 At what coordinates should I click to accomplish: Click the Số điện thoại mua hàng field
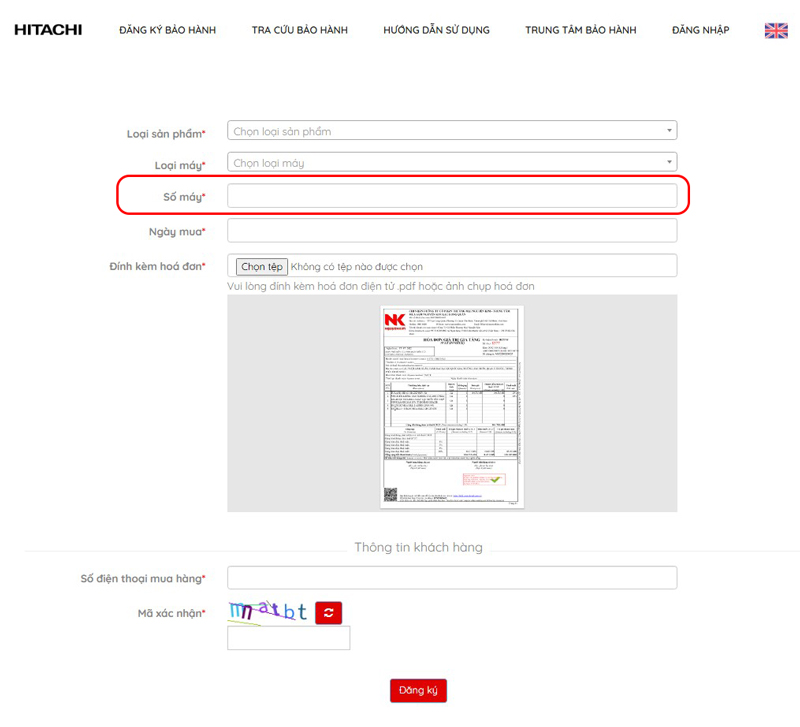[x=452, y=578]
